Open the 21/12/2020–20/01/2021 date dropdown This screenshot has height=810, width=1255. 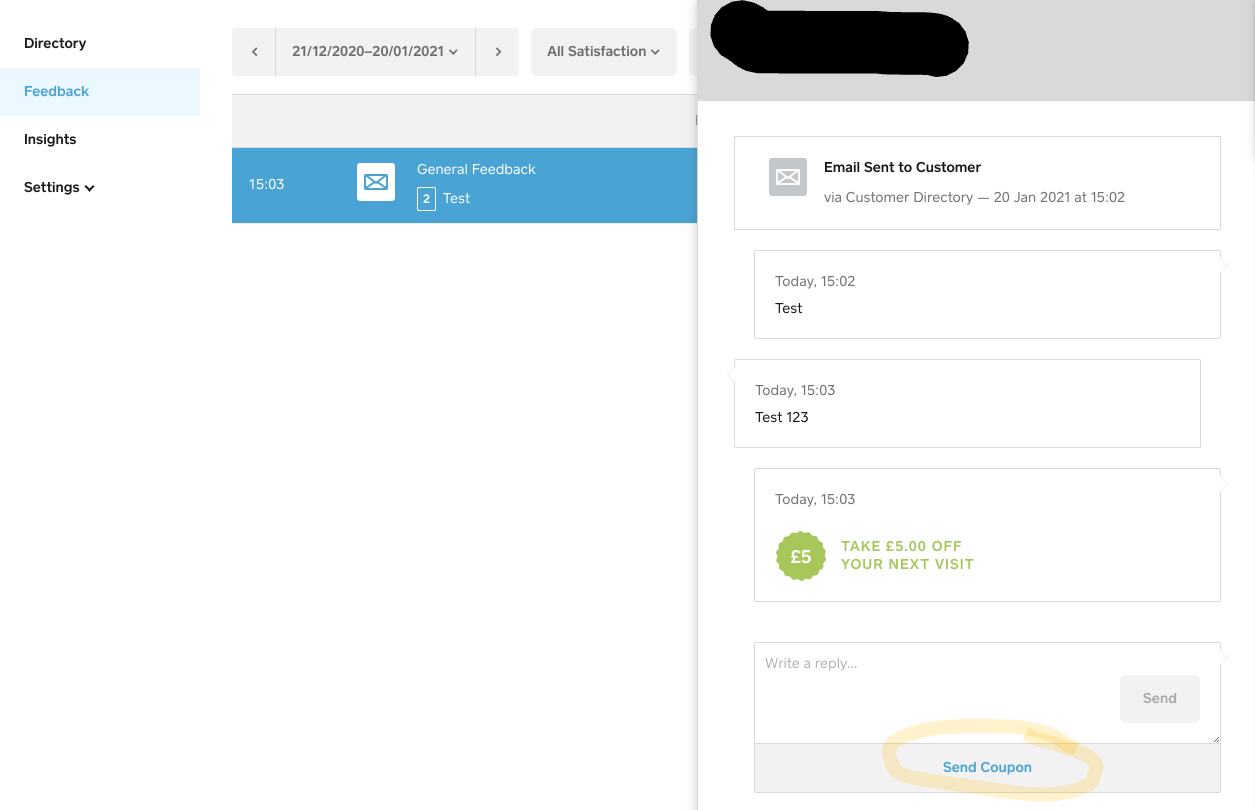point(374,52)
